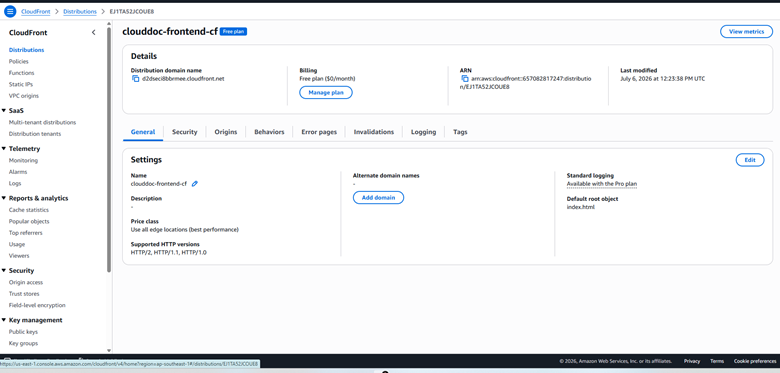The width and height of the screenshot is (780, 373).
Task: Collapse the Security navigation section
Action: (x=4, y=271)
